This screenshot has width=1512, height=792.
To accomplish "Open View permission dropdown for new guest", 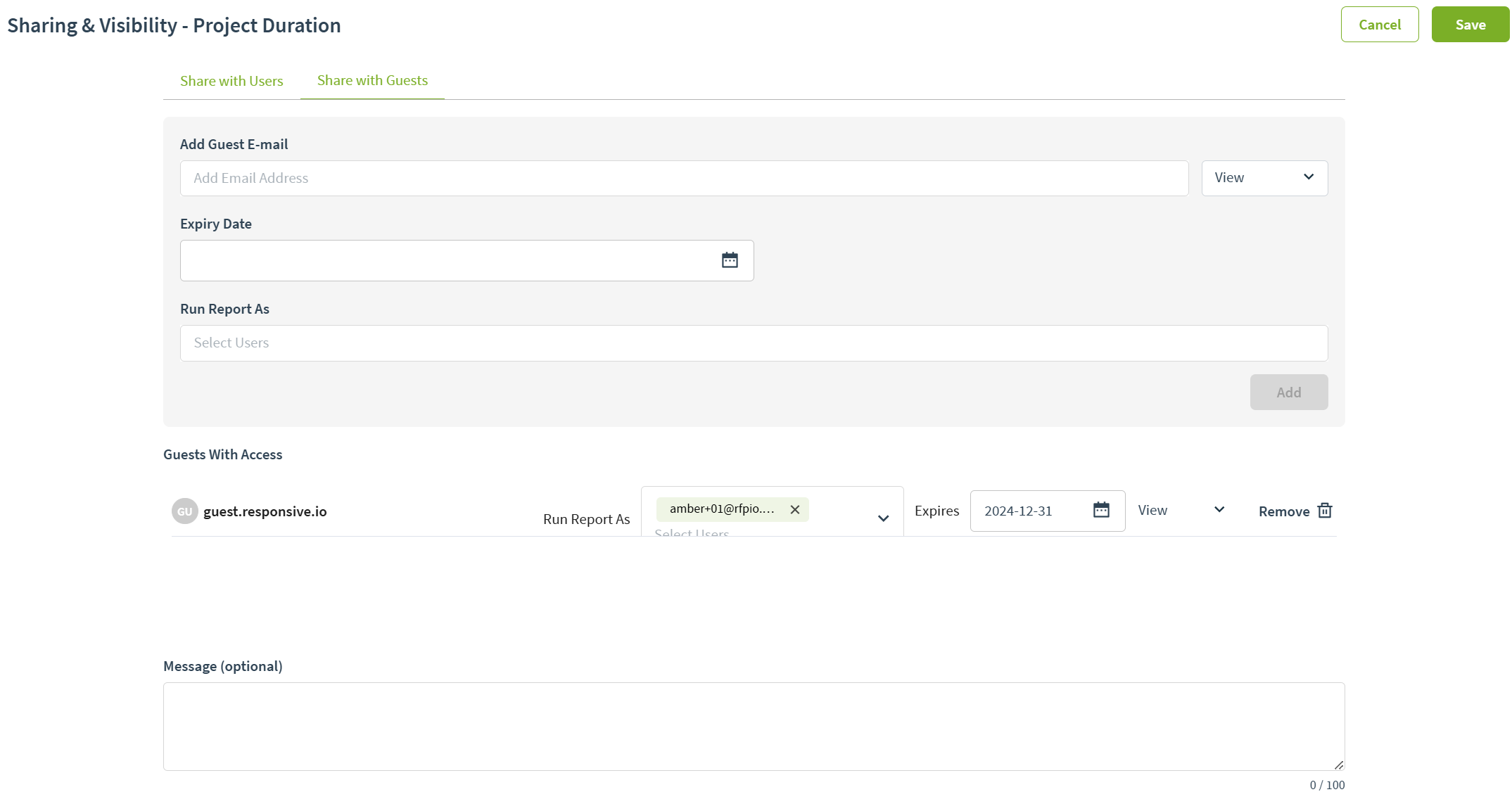I will click(x=1264, y=178).
